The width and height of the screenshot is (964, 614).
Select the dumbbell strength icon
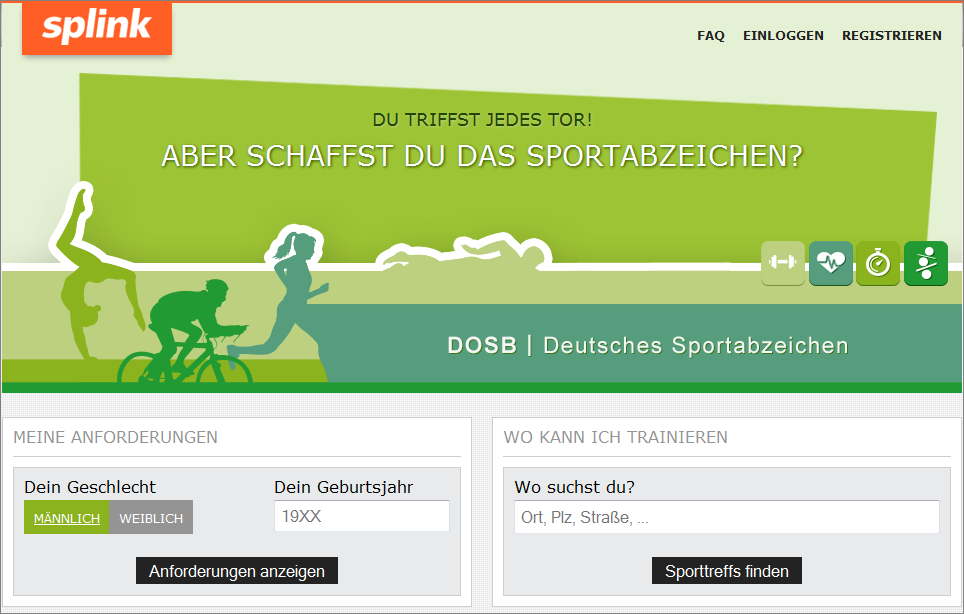tap(783, 263)
